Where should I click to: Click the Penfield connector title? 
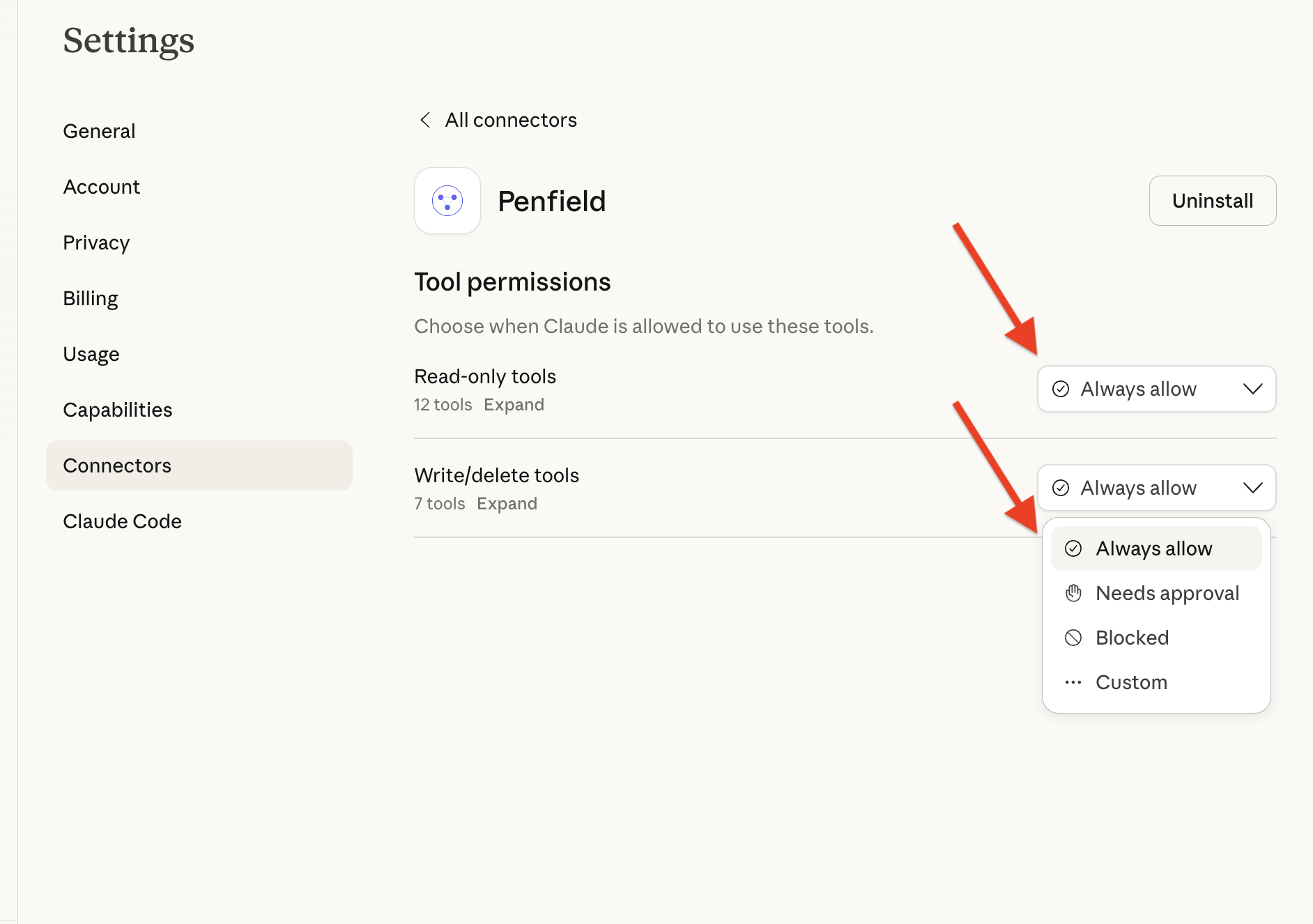(551, 201)
